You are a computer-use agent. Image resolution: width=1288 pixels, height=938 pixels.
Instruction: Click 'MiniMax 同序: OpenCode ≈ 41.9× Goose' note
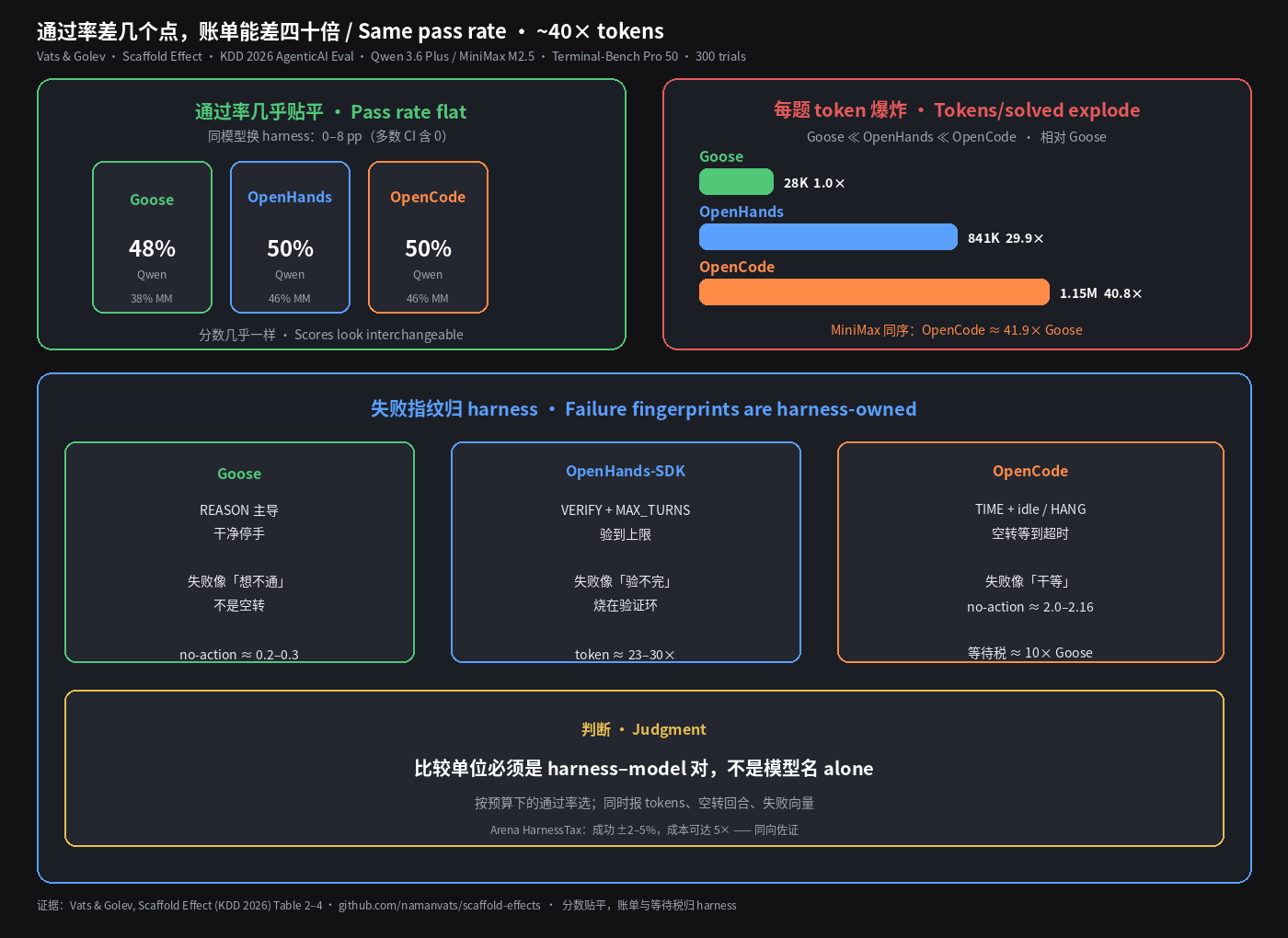coord(957,330)
